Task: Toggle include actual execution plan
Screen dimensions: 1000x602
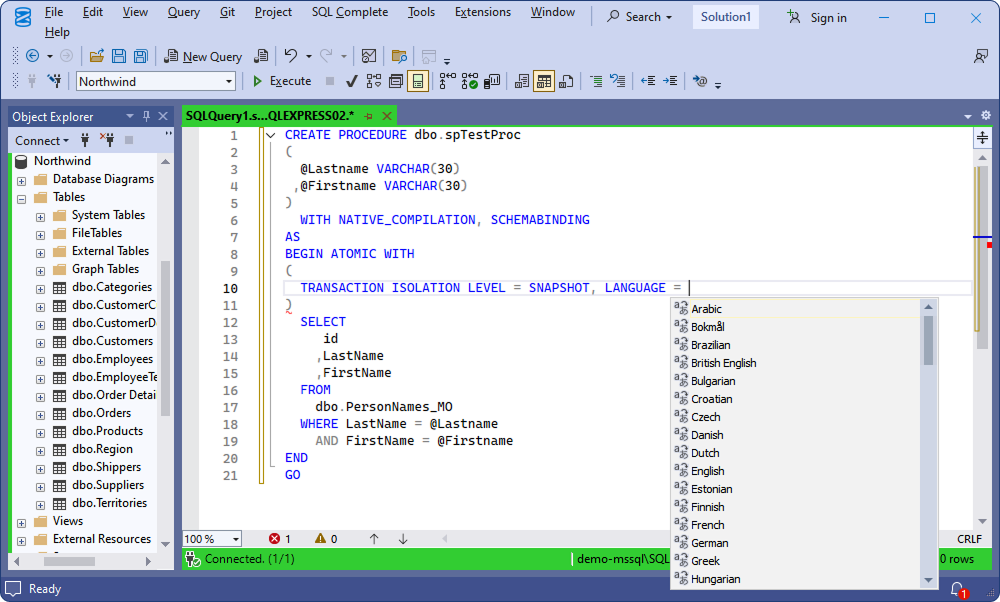Action: pyautogui.click(x=448, y=81)
